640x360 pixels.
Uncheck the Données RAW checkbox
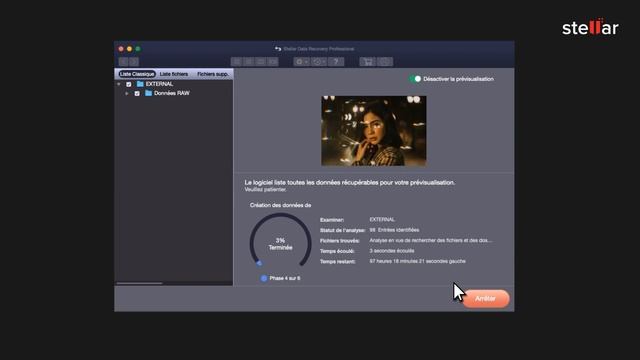tap(137, 93)
